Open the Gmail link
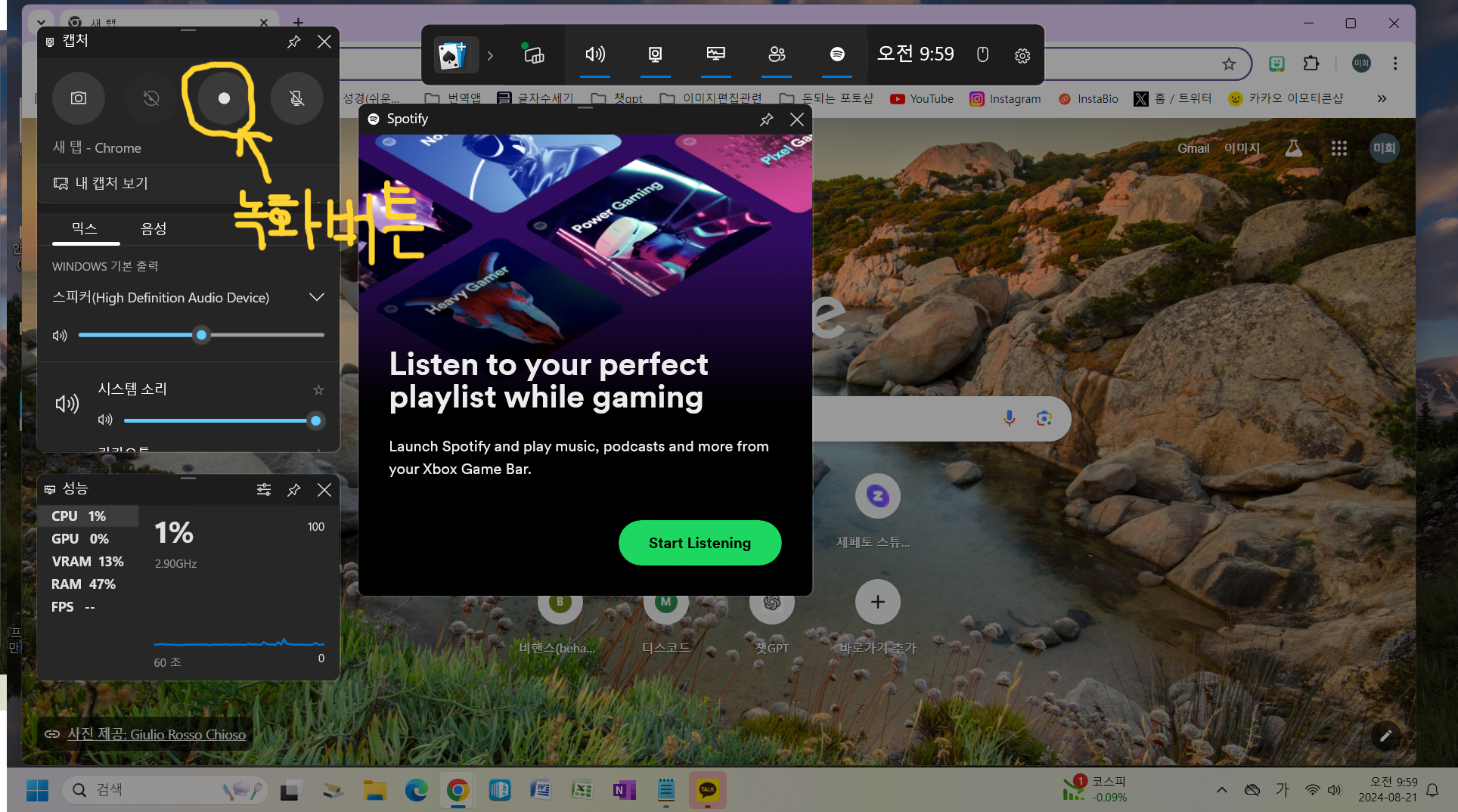 tap(1193, 148)
